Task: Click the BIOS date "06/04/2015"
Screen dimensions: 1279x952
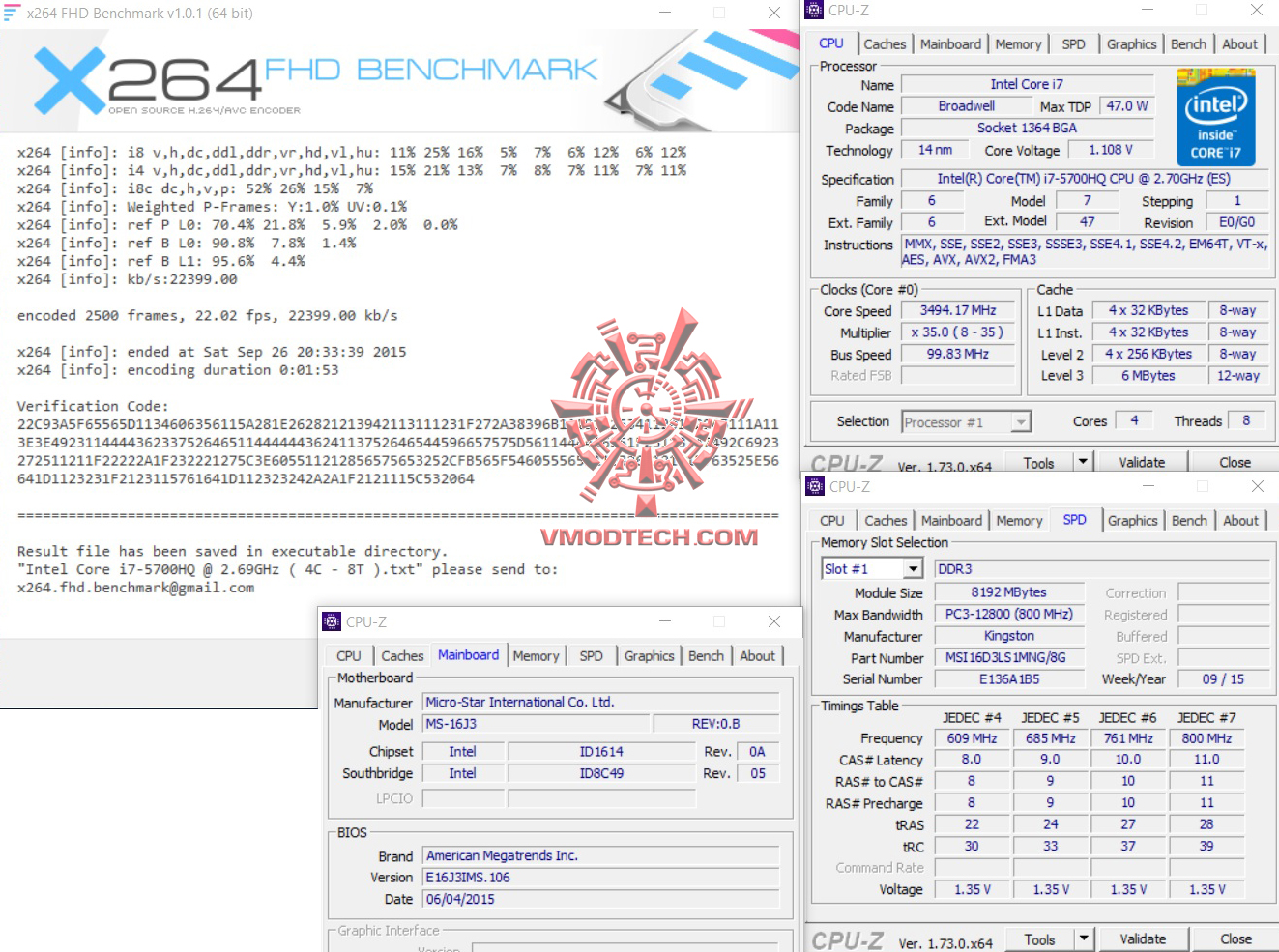Action: [600, 899]
